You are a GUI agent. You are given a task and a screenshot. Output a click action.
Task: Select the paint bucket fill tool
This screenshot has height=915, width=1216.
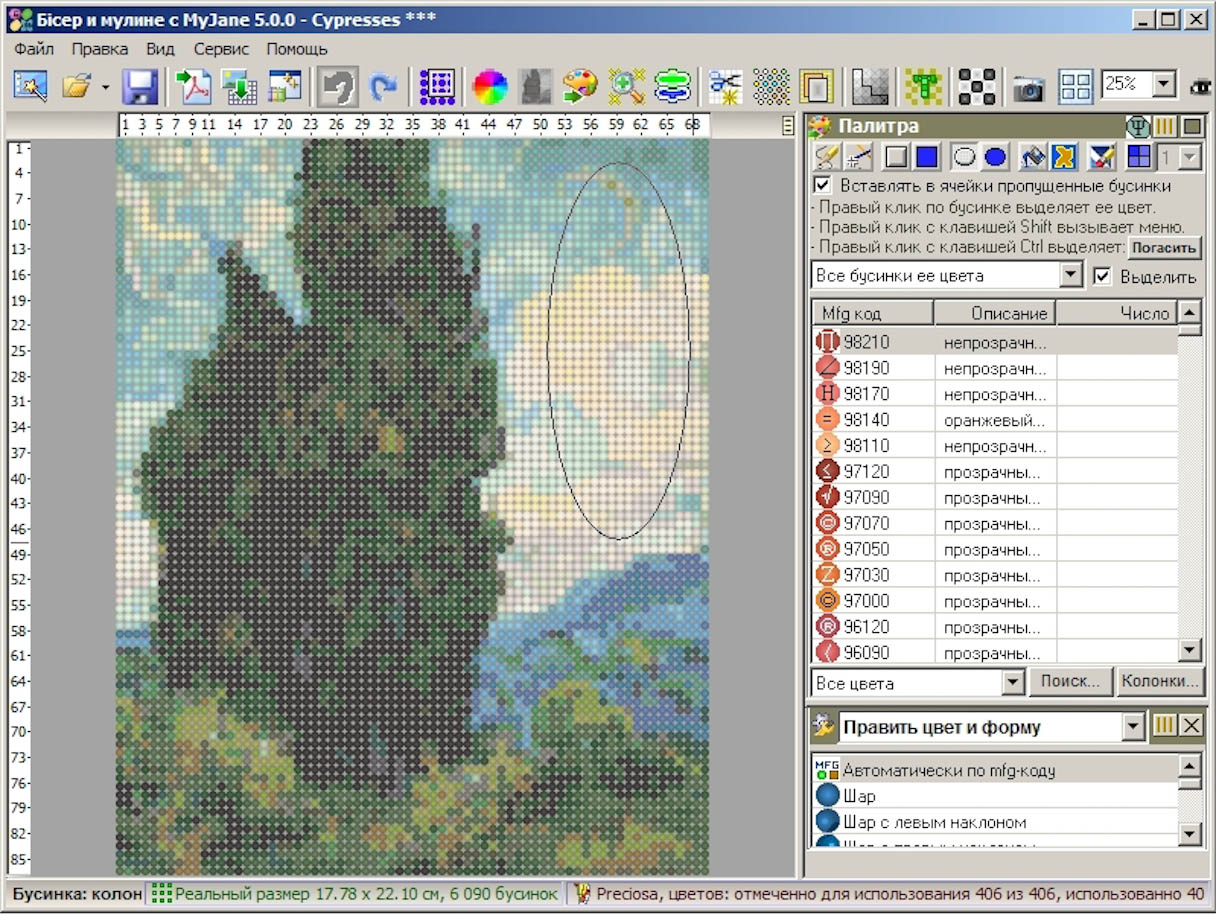click(1033, 157)
